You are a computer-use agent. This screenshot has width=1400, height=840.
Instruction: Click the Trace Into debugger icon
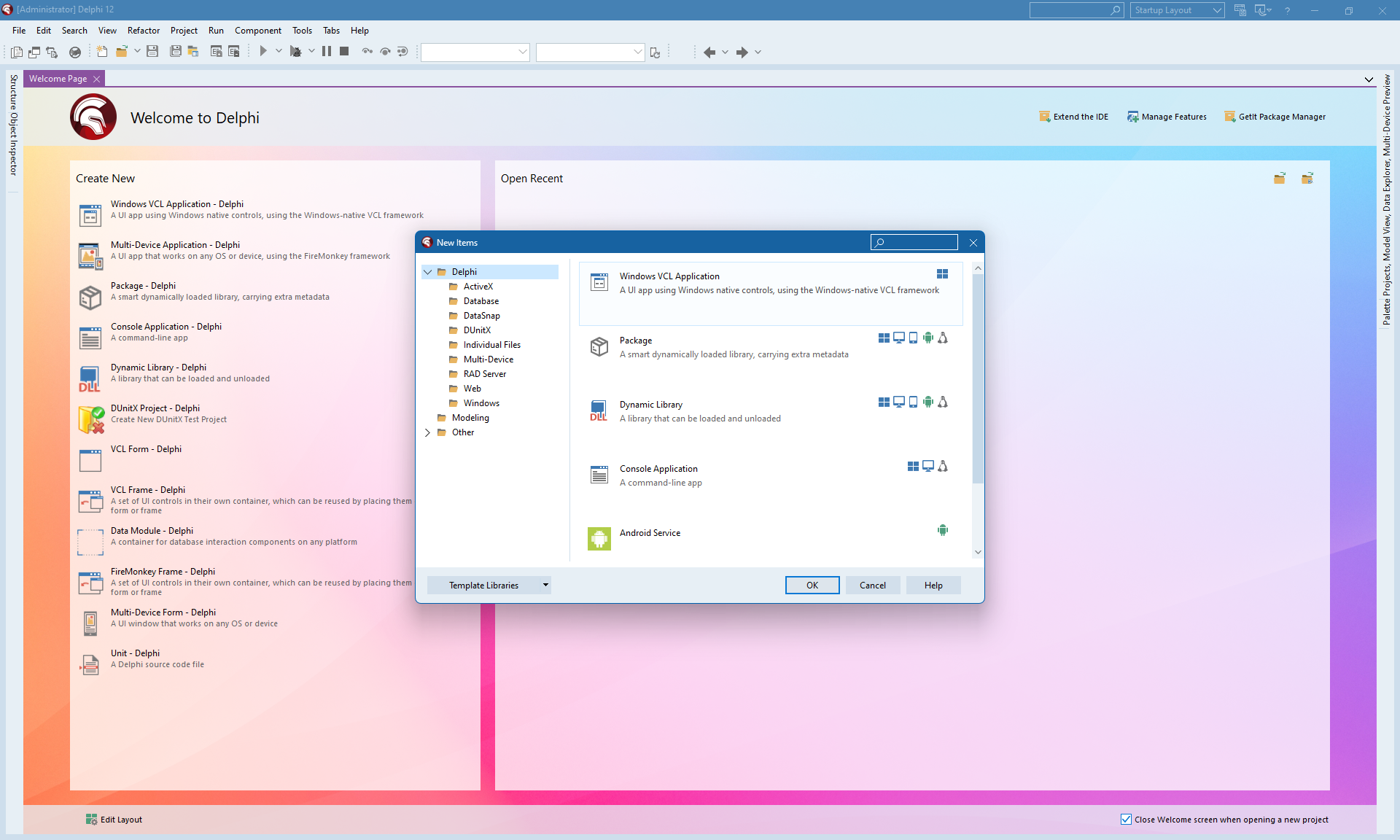click(x=367, y=51)
